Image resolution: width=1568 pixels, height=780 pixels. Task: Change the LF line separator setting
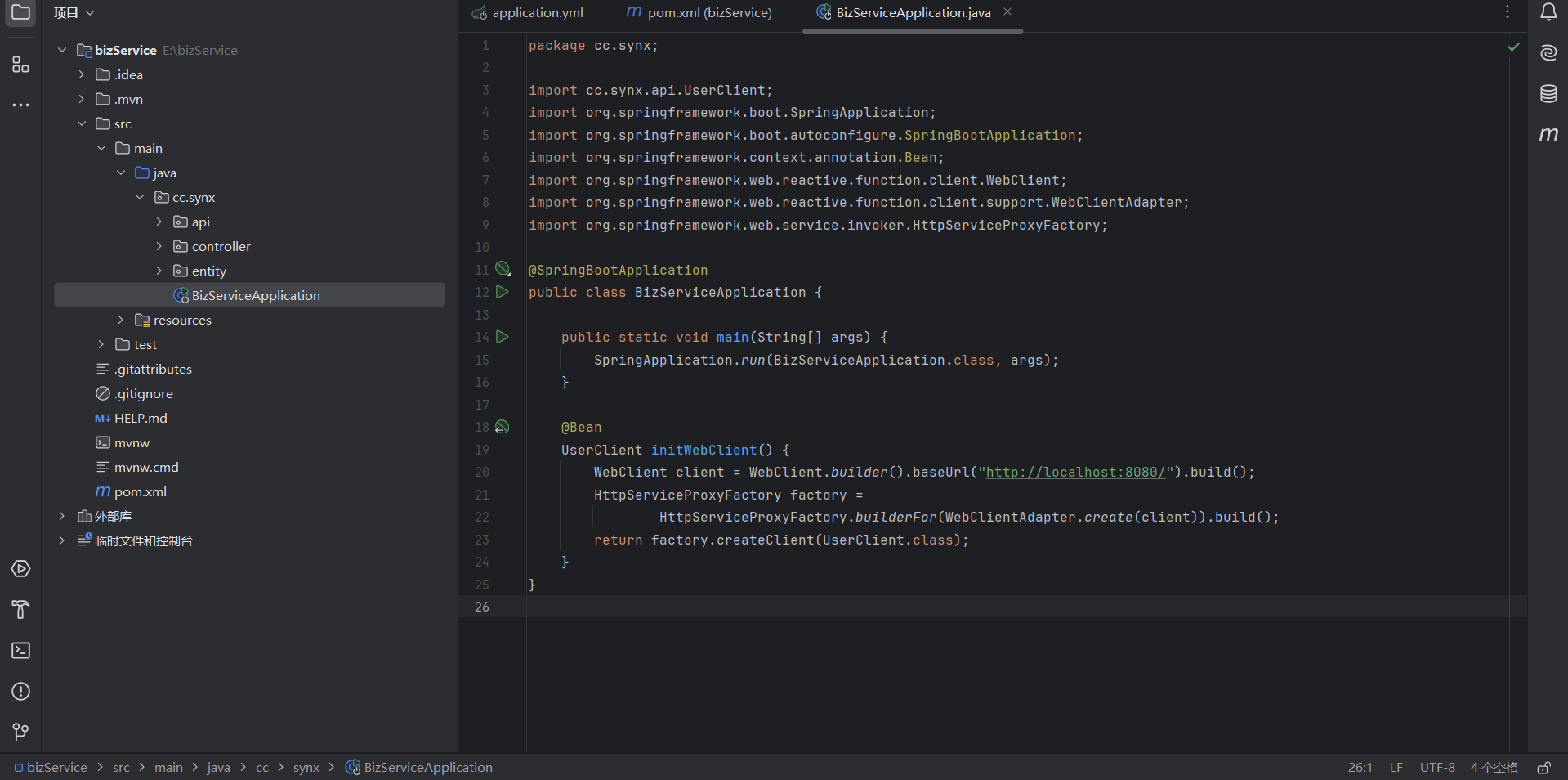pyautogui.click(x=1396, y=768)
